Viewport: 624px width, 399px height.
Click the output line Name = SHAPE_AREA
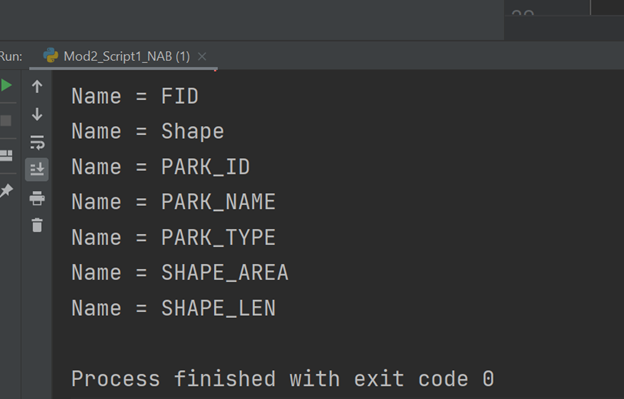tap(180, 273)
